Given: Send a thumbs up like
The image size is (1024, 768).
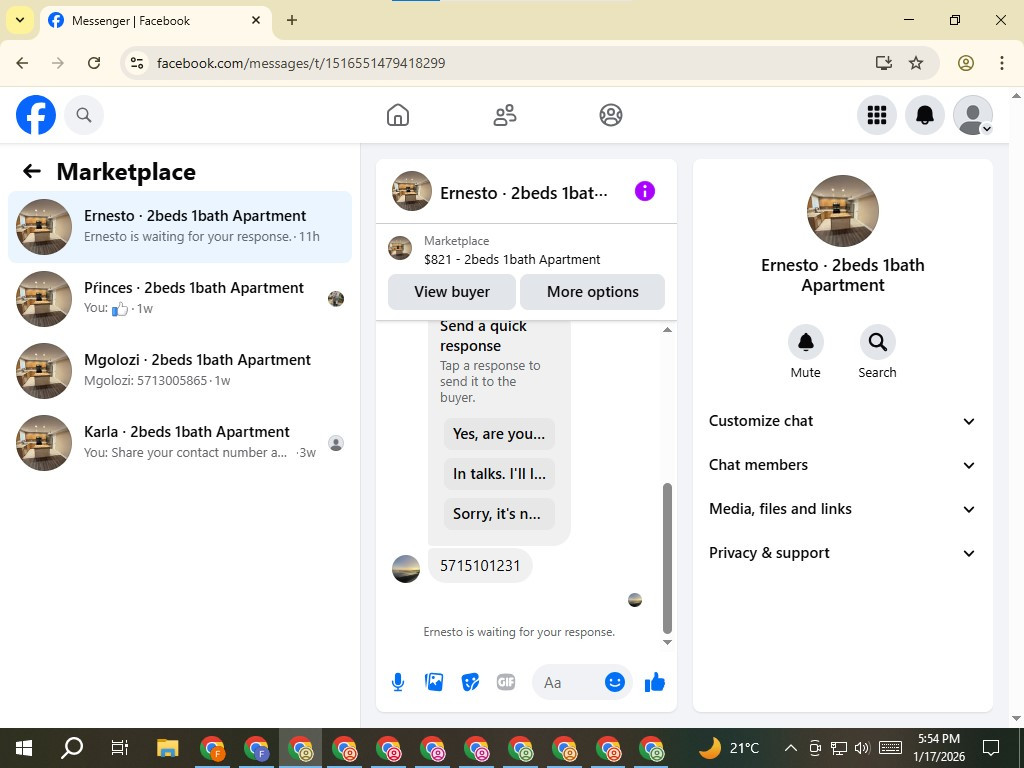Looking at the screenshot, I should [x=654, y=682].
